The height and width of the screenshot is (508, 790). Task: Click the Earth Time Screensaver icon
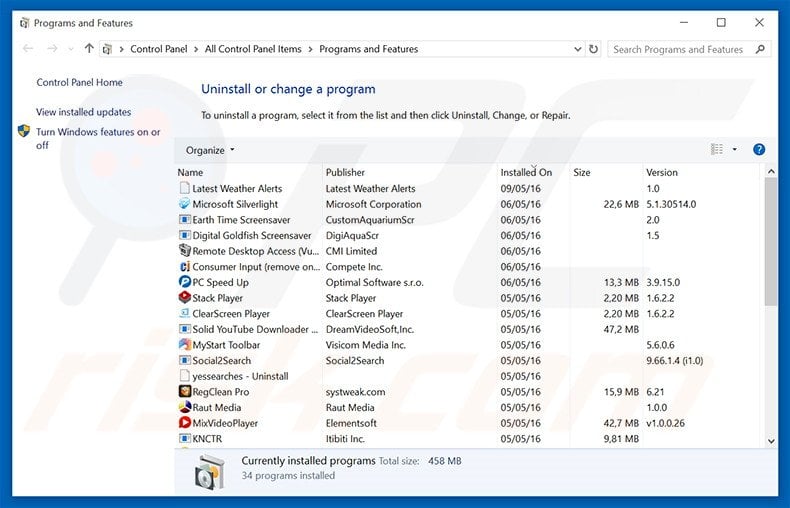(x=184, y=219)
